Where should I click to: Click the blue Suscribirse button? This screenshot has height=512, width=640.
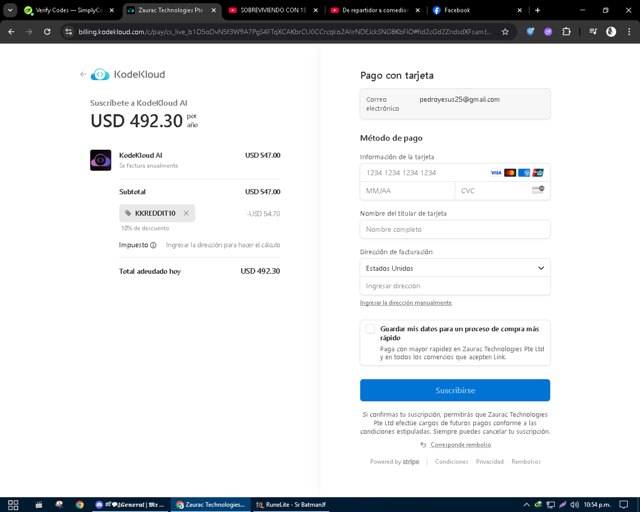[455, 390]
